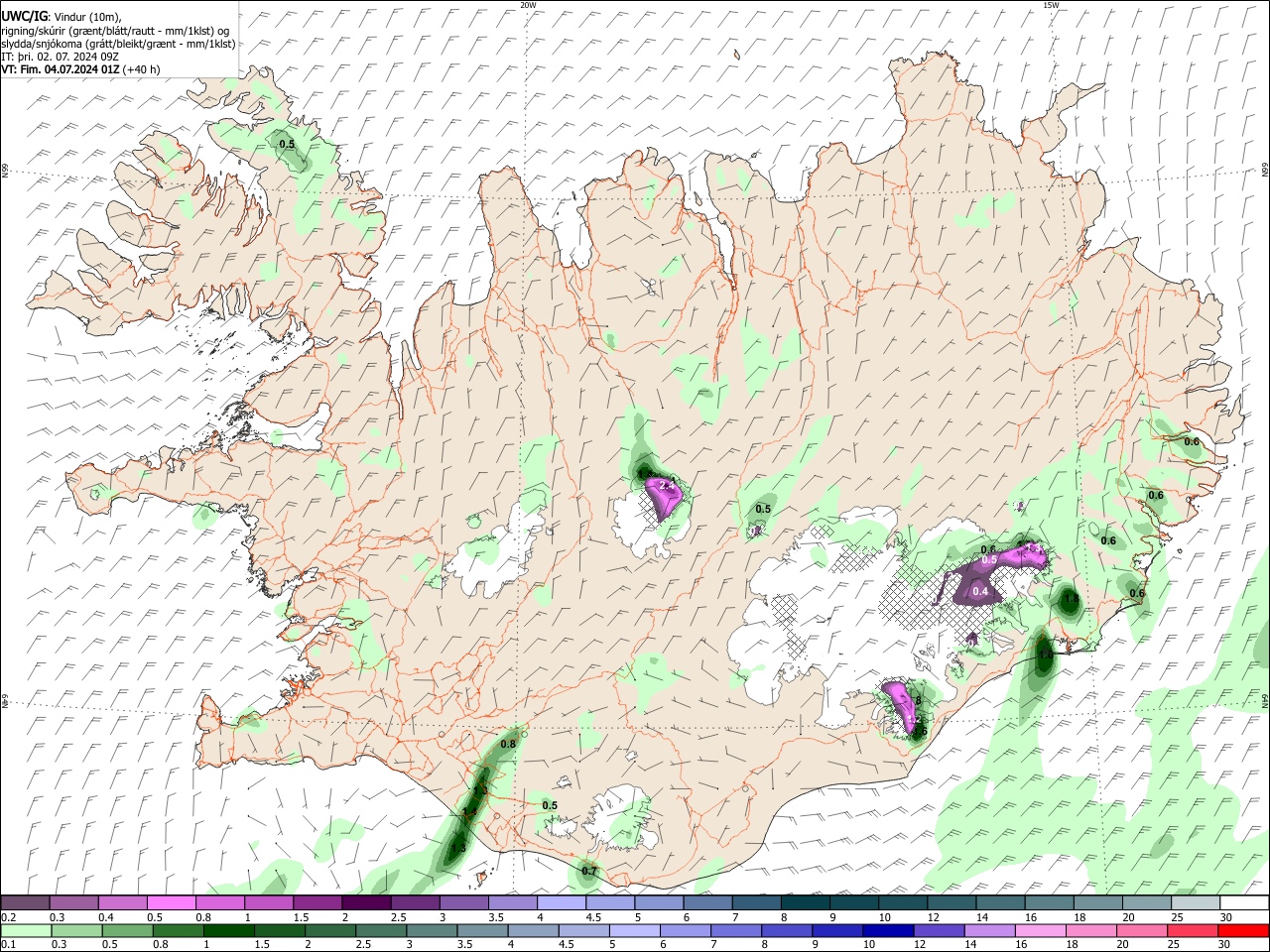This screenshot has height=952, width=1270.
Task: Click the pink rain swatch between 18 and 20
Action: pyautogui.click(x=1090, y=930)
